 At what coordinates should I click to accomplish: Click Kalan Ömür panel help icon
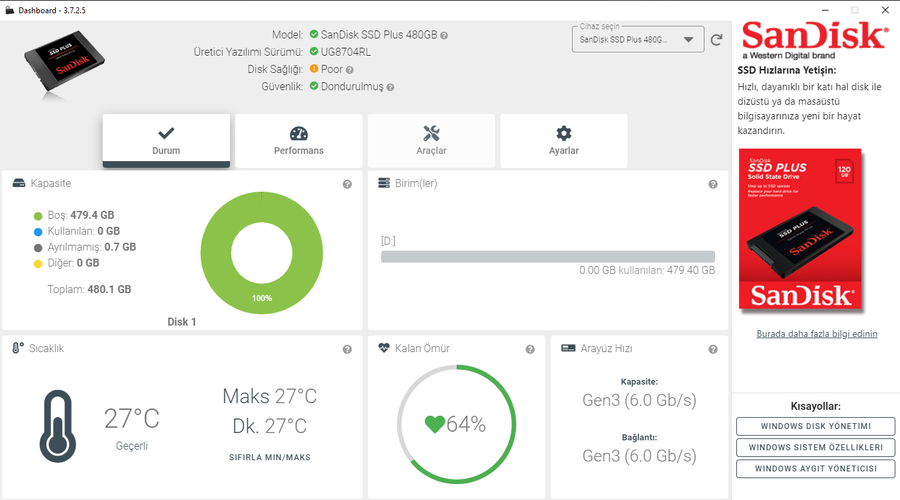(530, 349)
